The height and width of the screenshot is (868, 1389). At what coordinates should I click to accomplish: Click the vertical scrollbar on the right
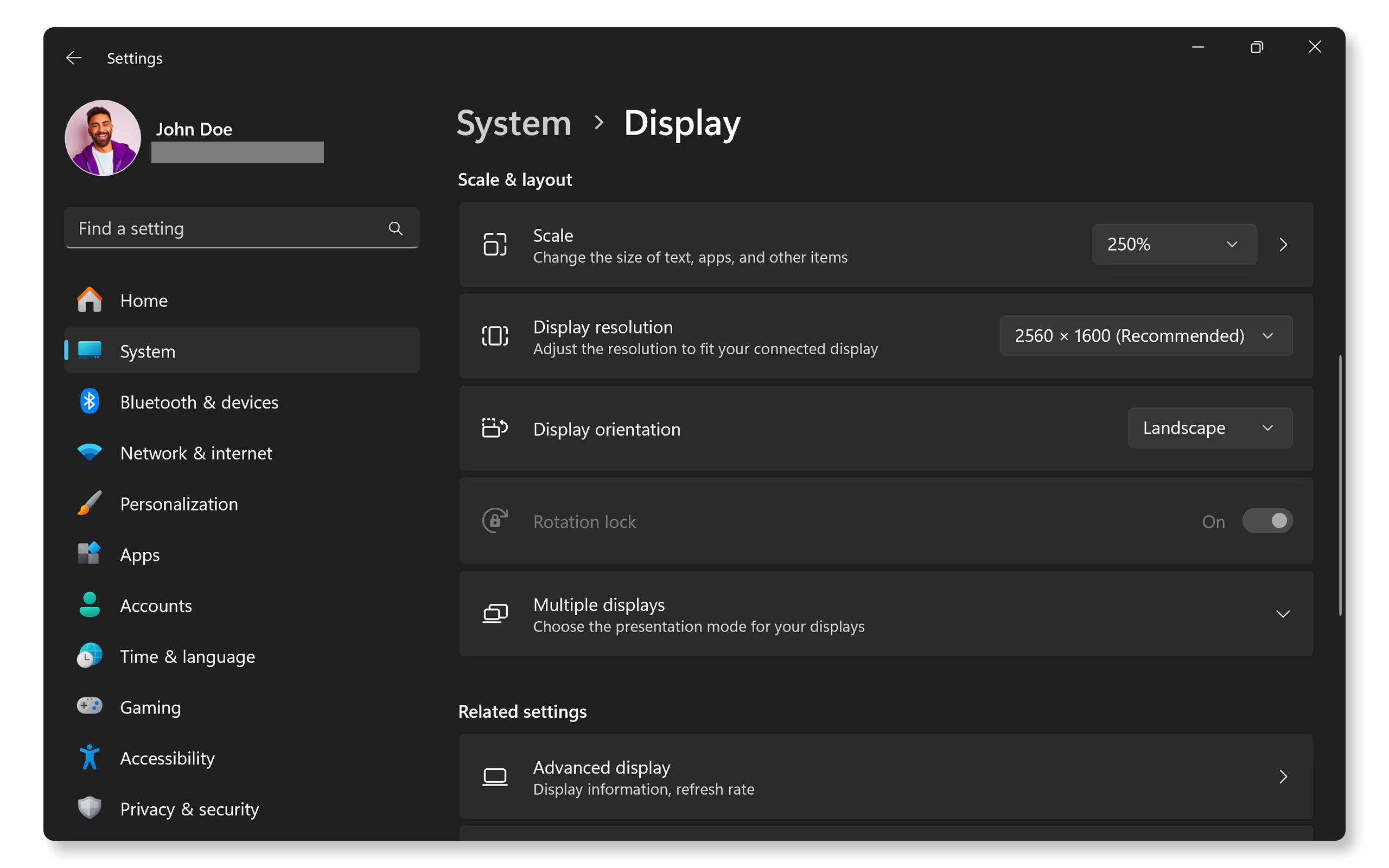tap(1340, 485)
